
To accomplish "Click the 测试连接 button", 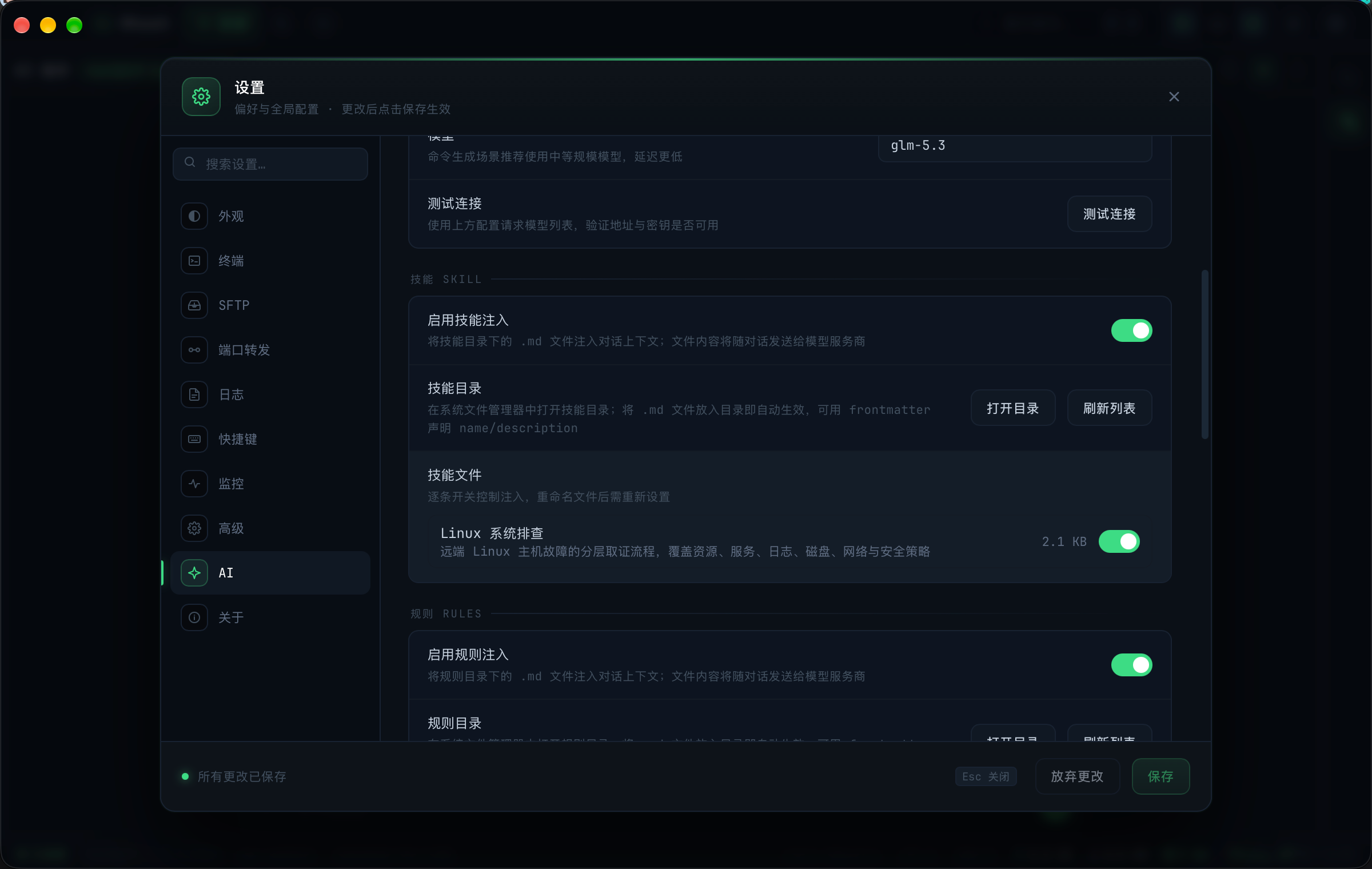I will (1109, 214).
